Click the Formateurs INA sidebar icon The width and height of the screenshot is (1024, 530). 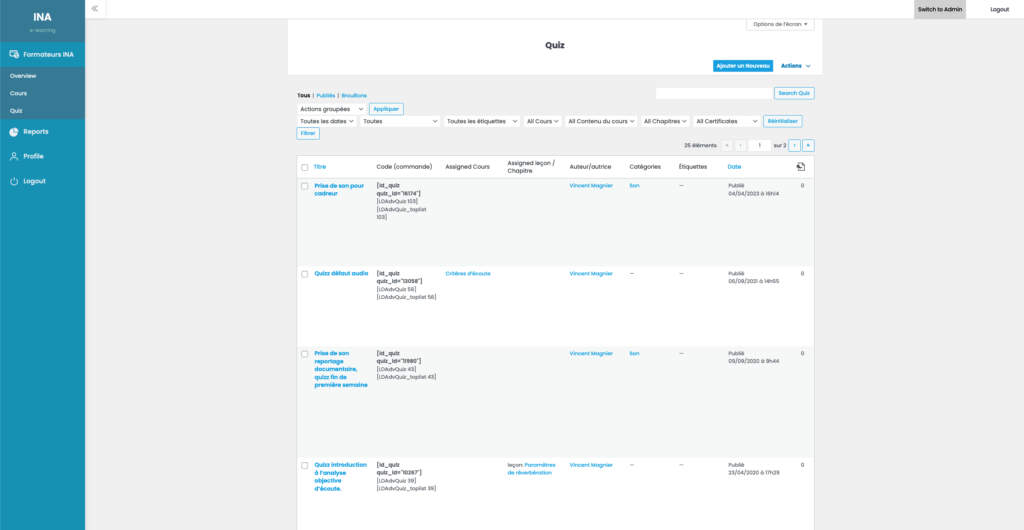click(x=14, y=54)
